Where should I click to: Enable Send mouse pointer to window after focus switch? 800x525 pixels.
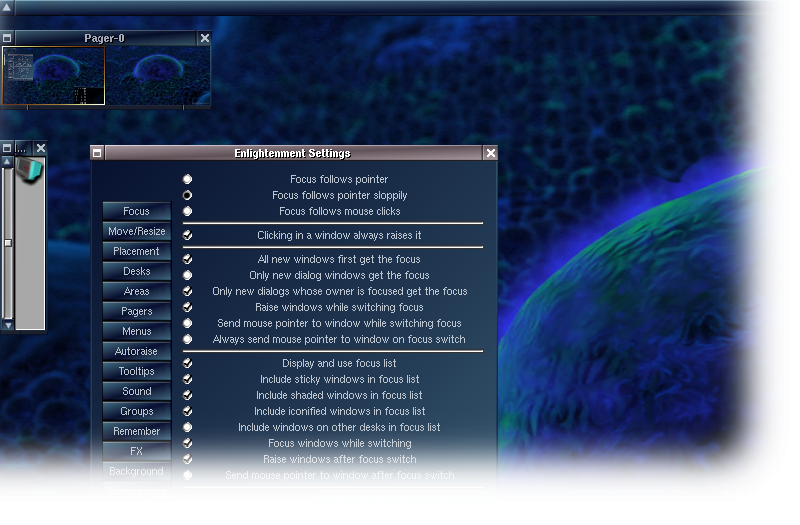tap(188, 475)
